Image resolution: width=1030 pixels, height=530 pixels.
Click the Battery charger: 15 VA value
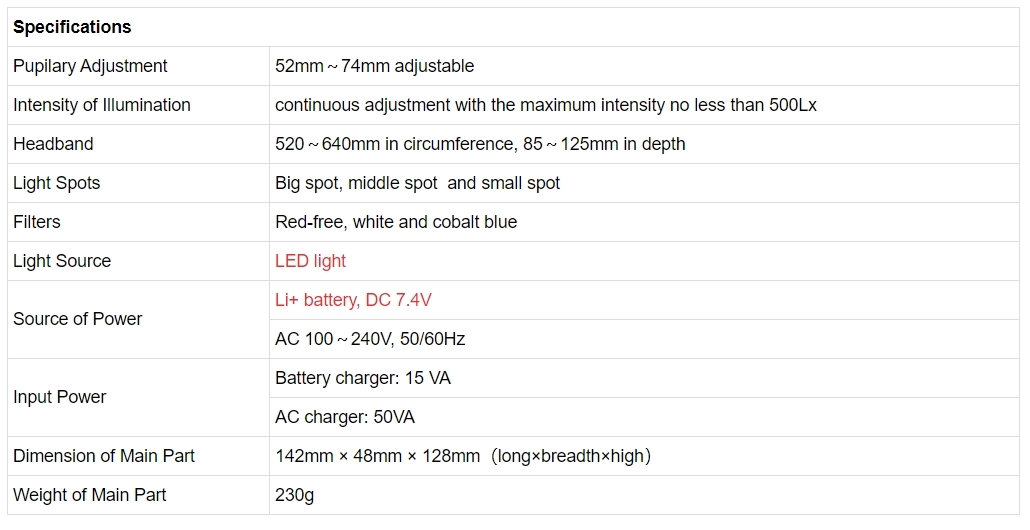(x=363, y=378)
